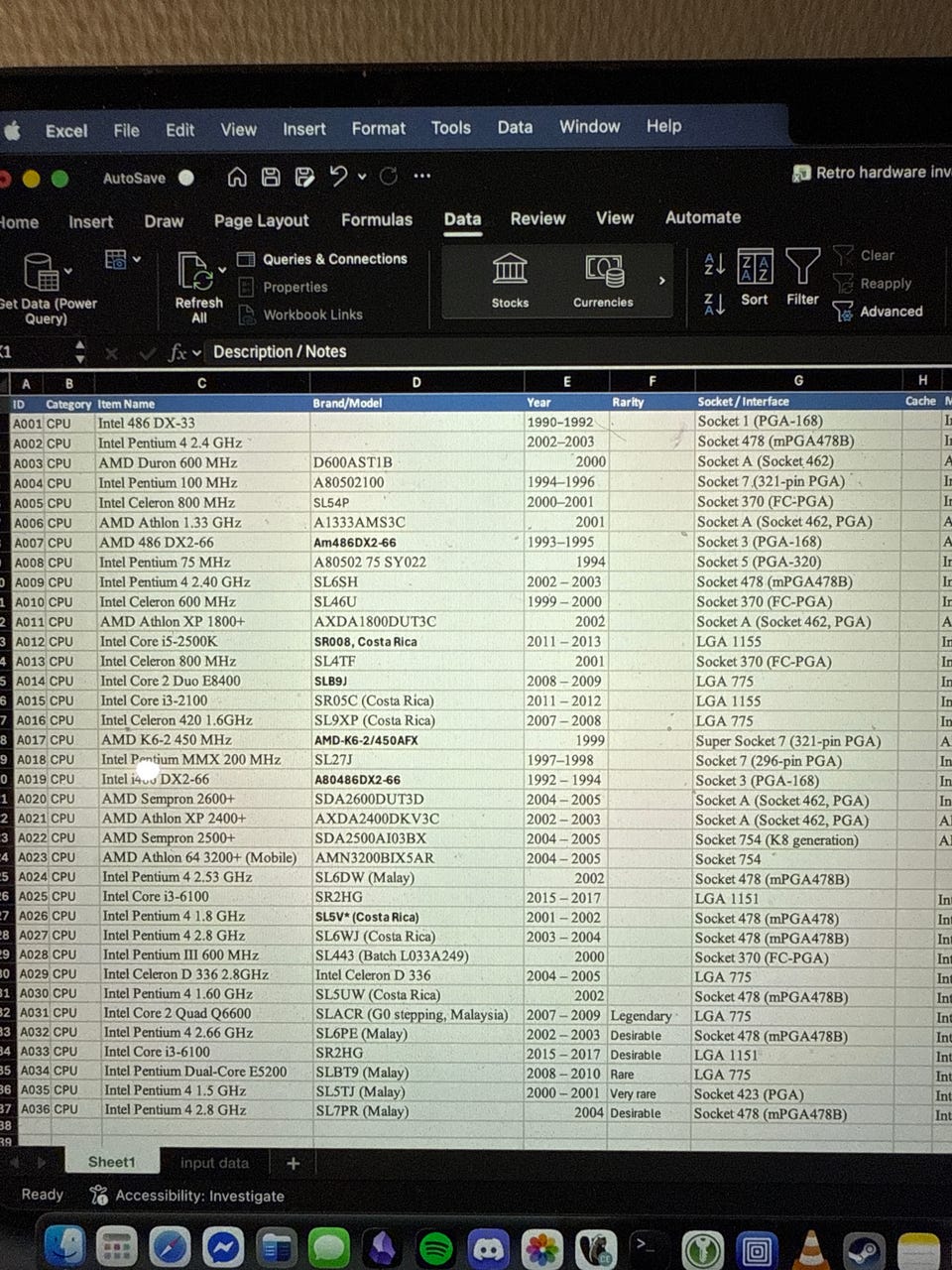Click the Get Data (Power Query) icon
Viewport: 952px width, 1270px height.
41,271
